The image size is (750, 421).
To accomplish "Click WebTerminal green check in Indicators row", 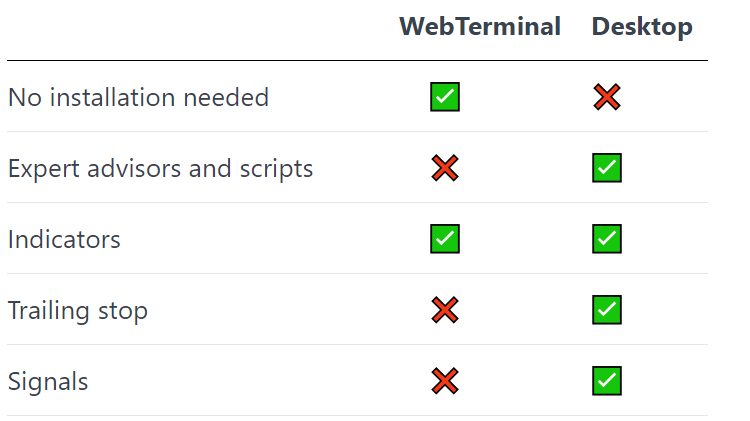I will [x=445, y=239].
